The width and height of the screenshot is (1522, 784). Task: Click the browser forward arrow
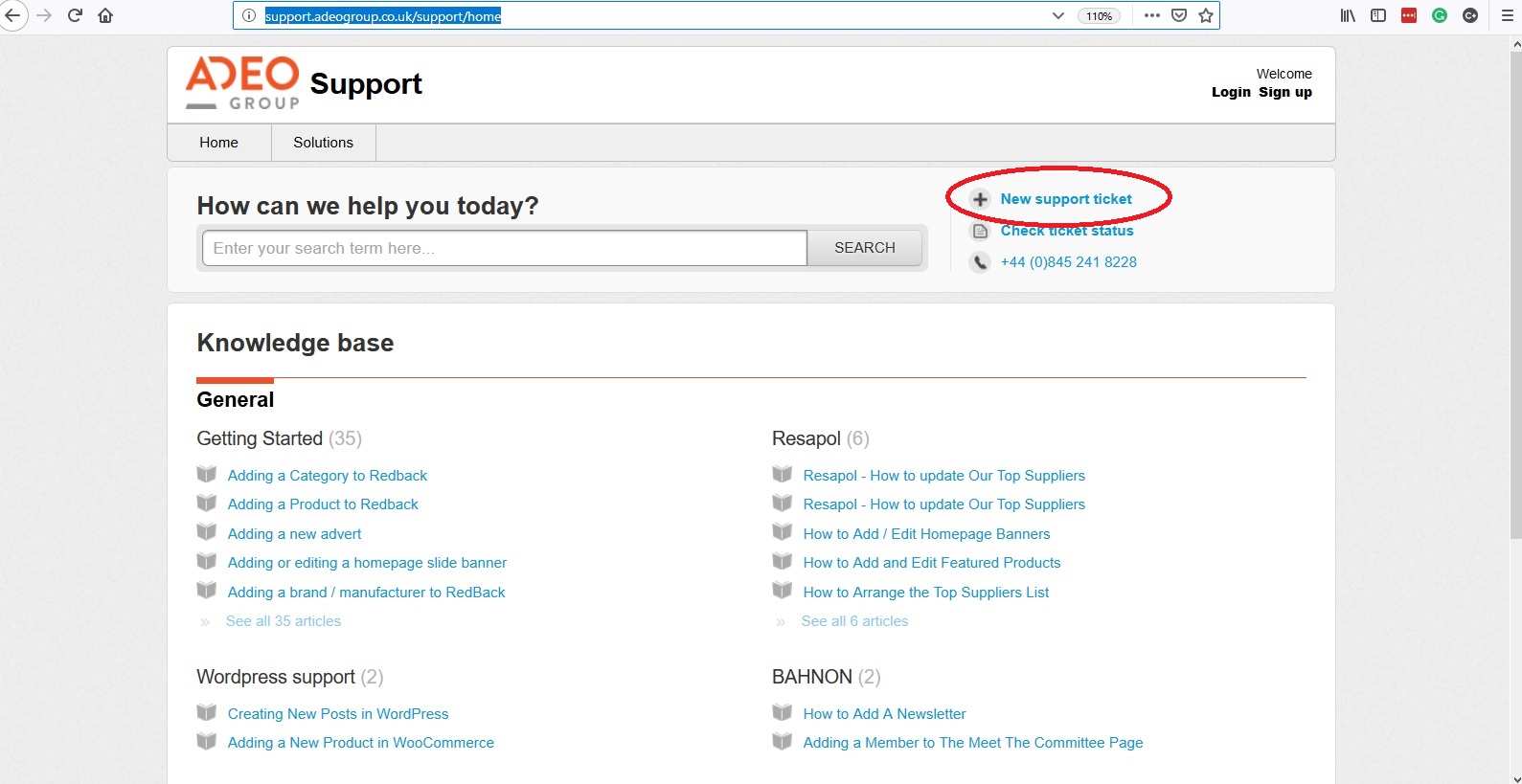click(44, 15)
